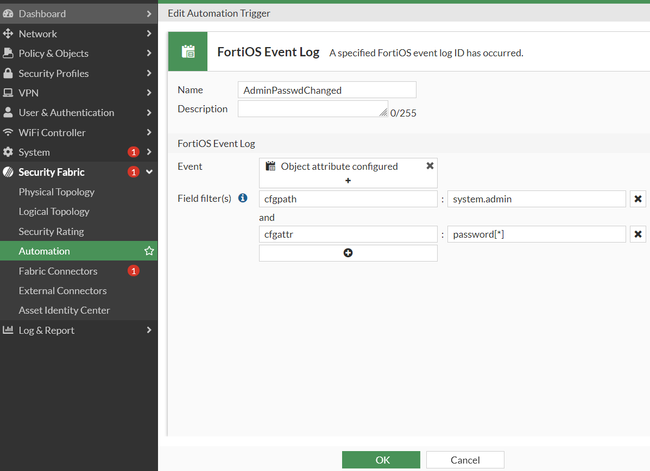Add another event with the plus sign
This screenshot has width=650, height=471.
(x=348, y=181)
